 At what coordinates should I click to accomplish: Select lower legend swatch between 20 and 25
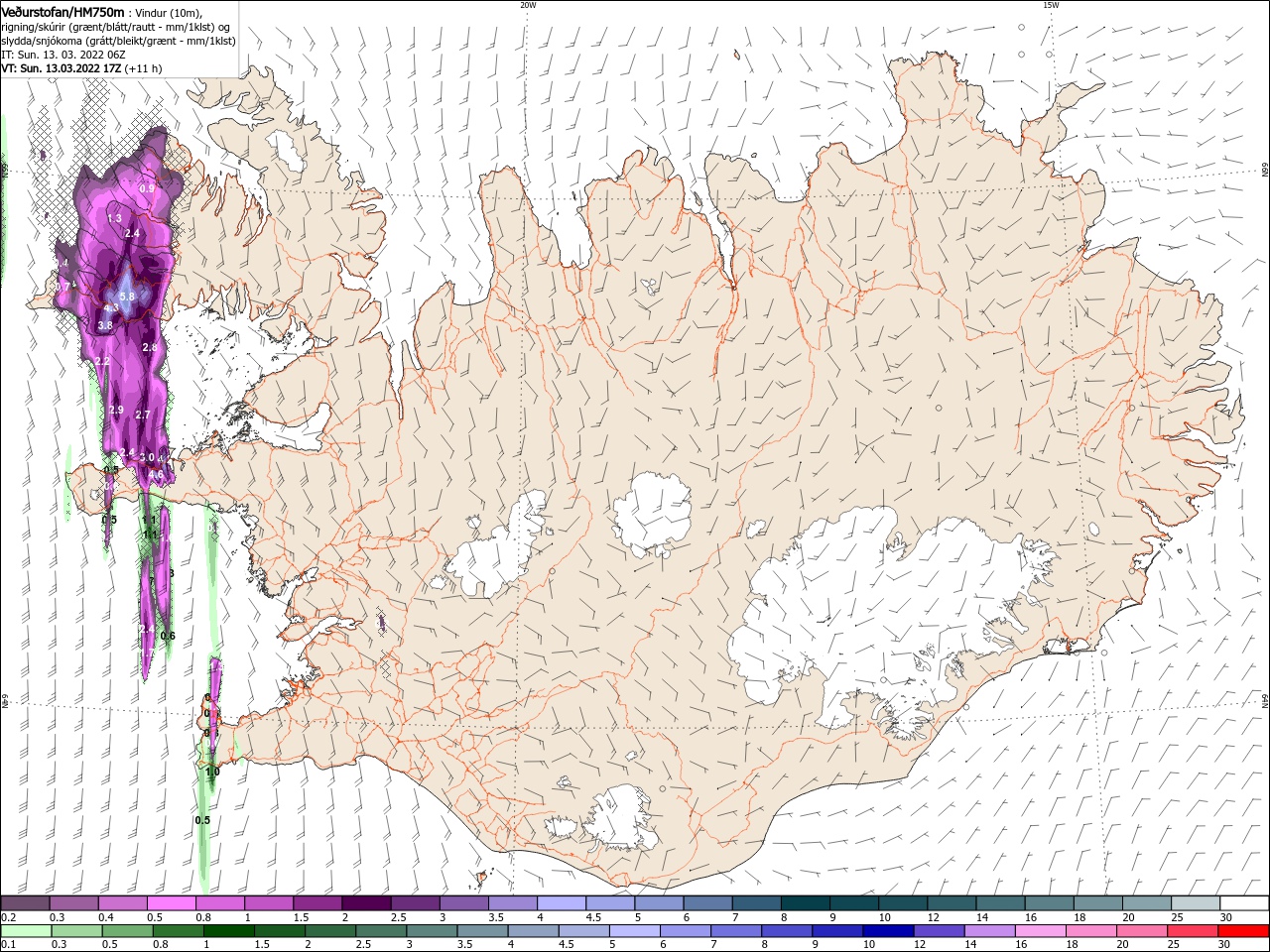coord(1142,931)
